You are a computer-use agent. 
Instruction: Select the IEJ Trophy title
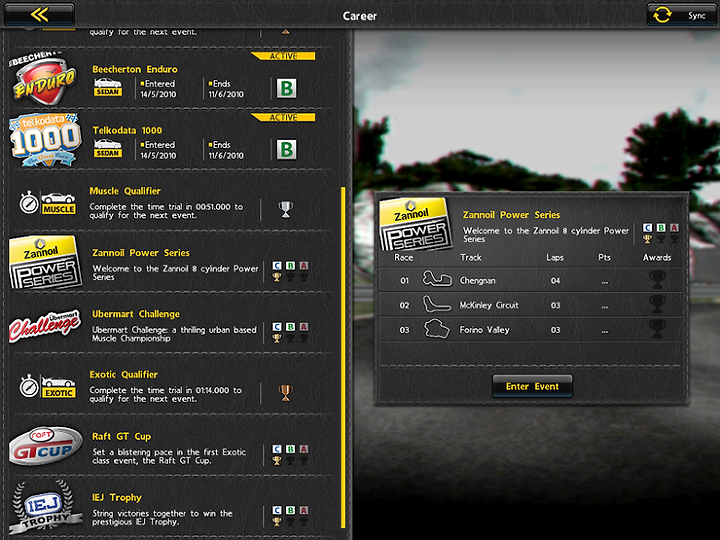pyautogui.click(x=117, y=498)
